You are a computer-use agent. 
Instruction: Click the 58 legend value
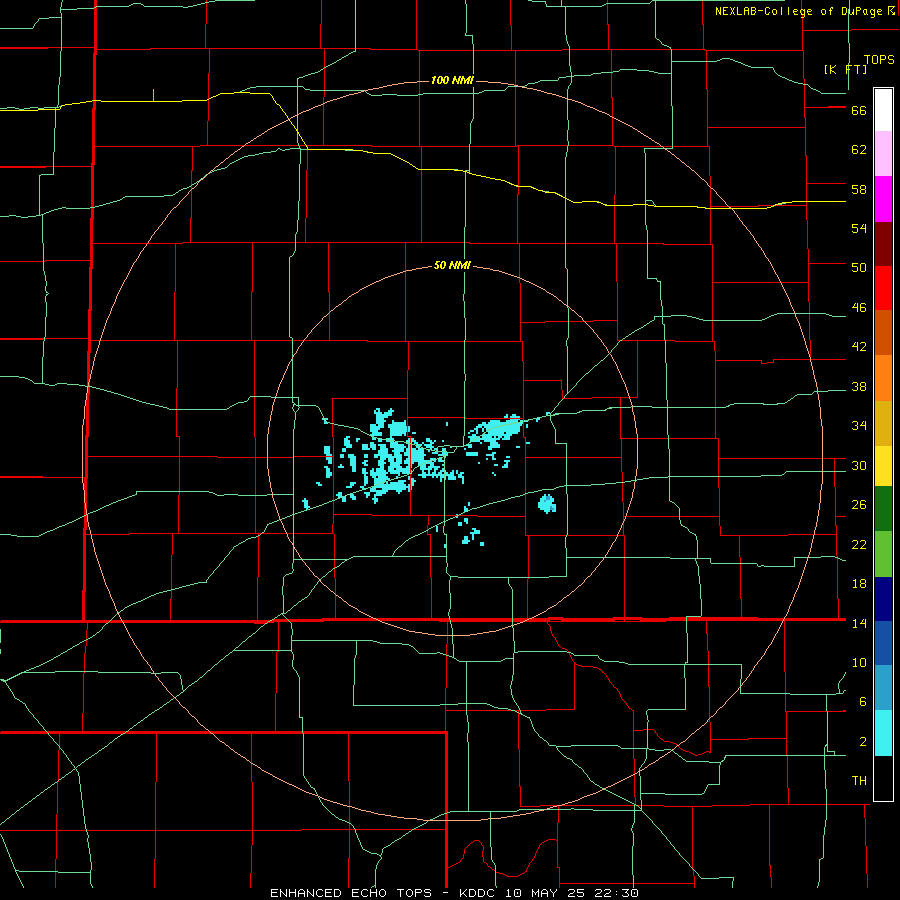coord(859,189)
